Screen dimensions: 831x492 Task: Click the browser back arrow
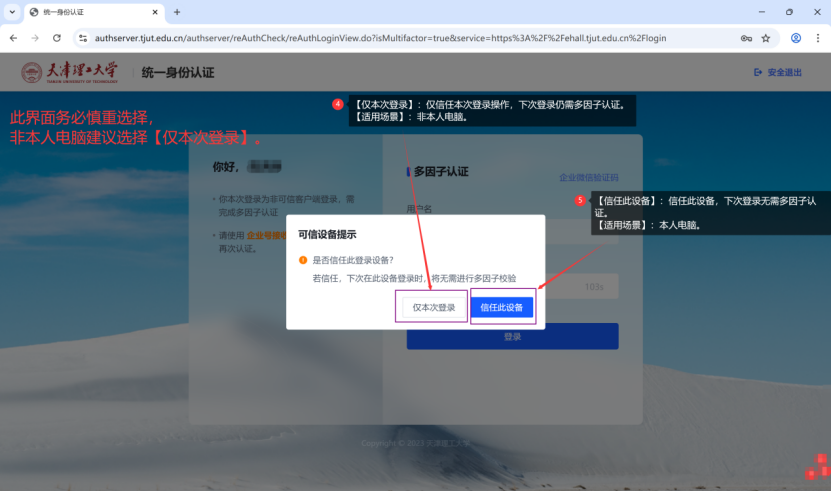[x=13, y=38]
